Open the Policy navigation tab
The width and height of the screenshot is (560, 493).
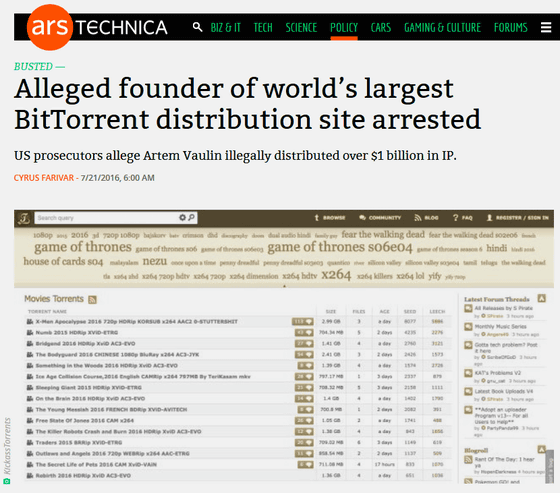pos(344,28)
